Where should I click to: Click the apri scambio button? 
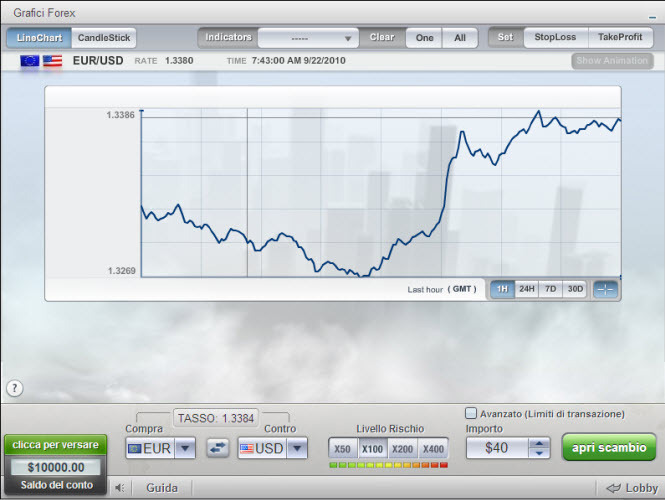coord(609,447)
